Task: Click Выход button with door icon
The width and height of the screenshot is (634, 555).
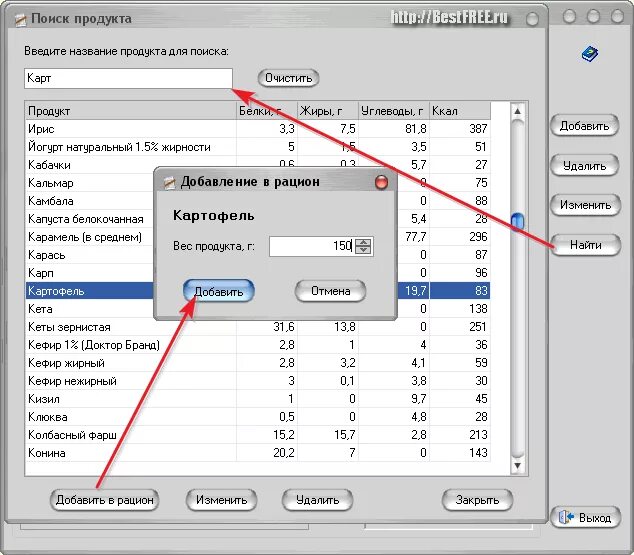Action: pyautogui.click(x=585, y=517)
